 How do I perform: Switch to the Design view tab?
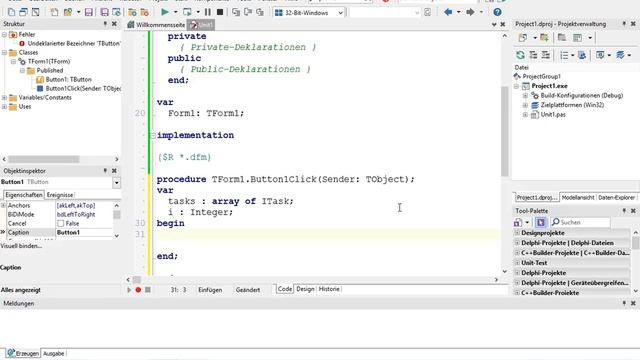pos(305,289)
